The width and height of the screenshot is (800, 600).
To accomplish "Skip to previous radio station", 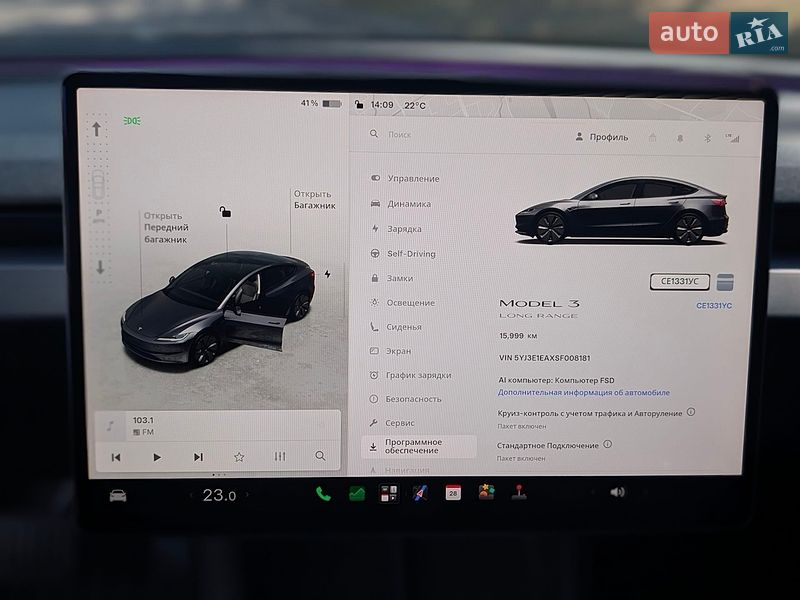I will click(x=116, y=457).
